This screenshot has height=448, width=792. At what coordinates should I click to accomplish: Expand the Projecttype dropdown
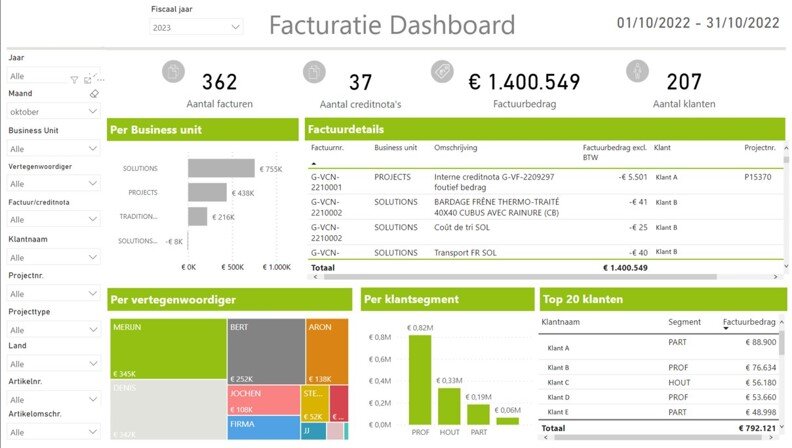54,330
